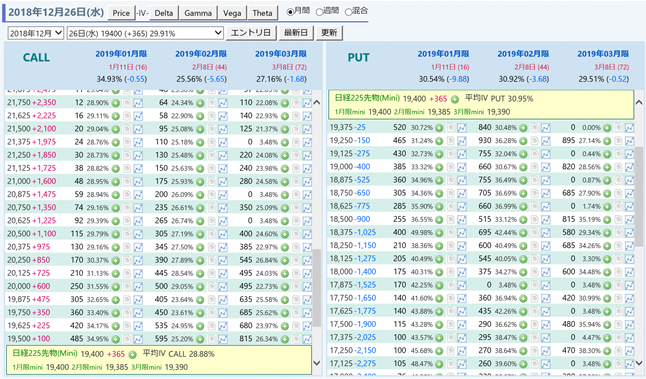
Task: Click green plus for CALL 21,750 January column
Action: coord(116,103)
